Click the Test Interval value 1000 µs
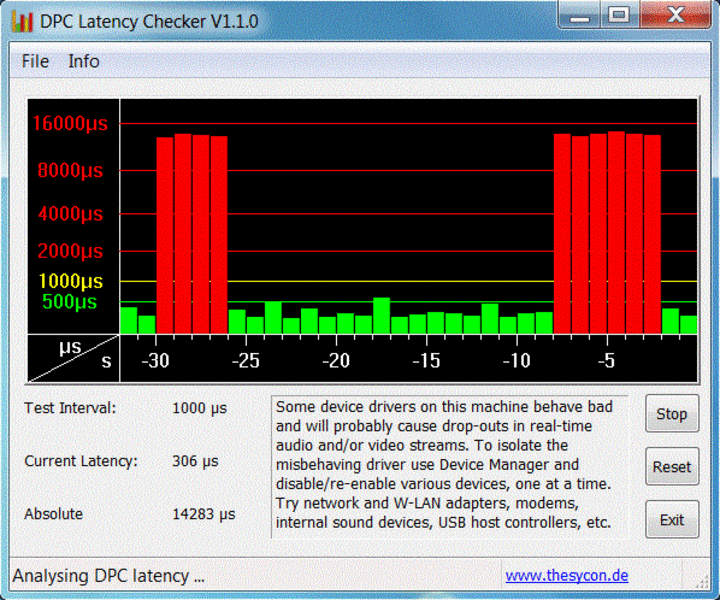This screenshot has width=720, height=600. tap(199, 408)
